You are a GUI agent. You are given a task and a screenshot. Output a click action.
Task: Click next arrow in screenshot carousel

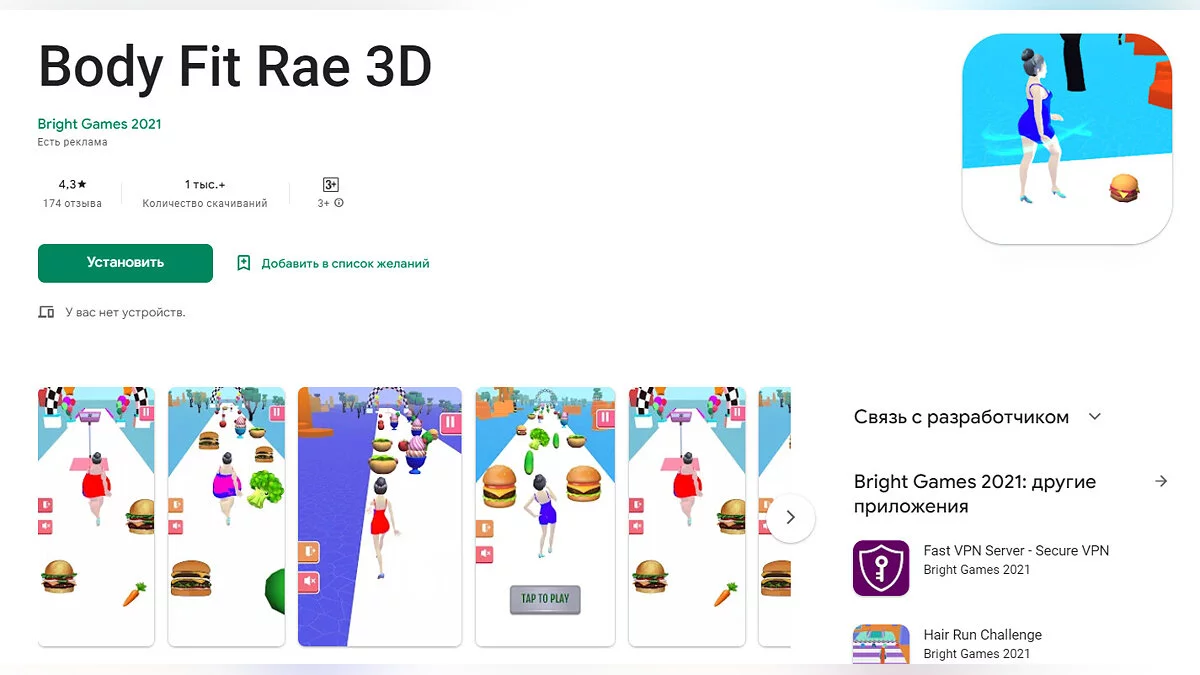(x=791, y=517)
